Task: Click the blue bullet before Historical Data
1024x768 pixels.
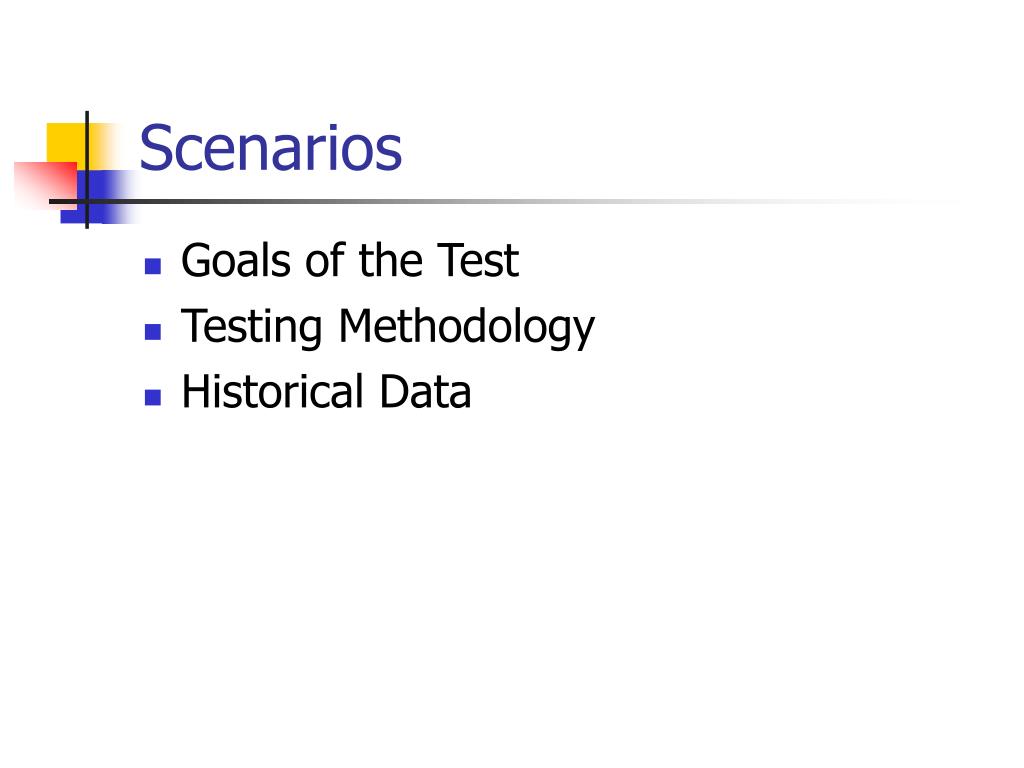Action: point(153,397)
